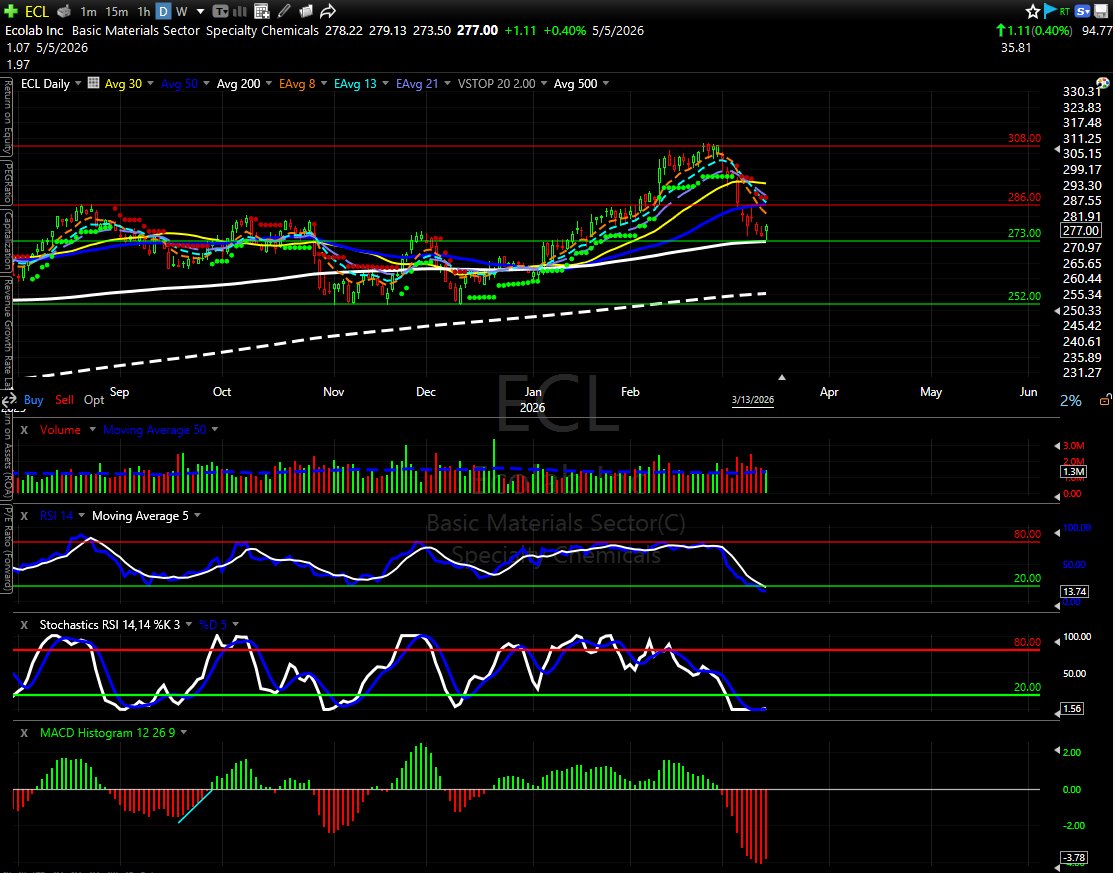Click the star favorite icon
This screenshot has width=1115, height=873.
[1033, 11]
